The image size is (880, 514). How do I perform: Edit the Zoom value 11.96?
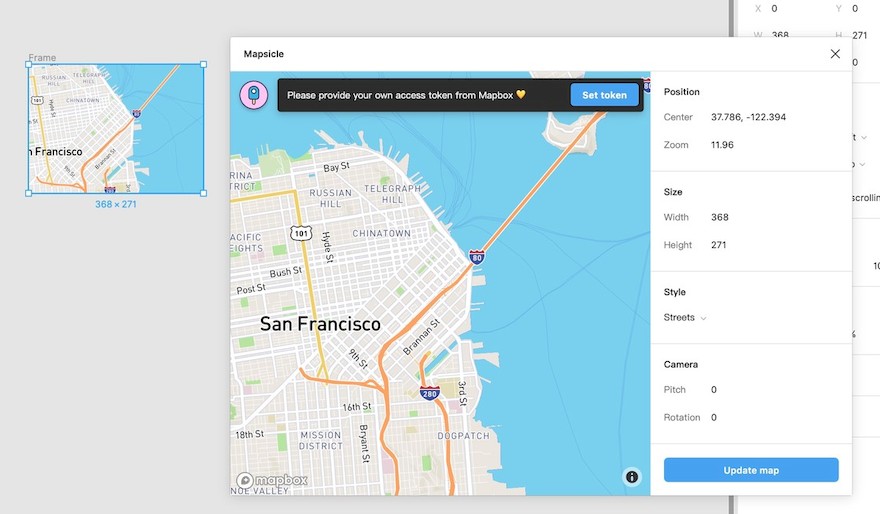tap(722, 145)
